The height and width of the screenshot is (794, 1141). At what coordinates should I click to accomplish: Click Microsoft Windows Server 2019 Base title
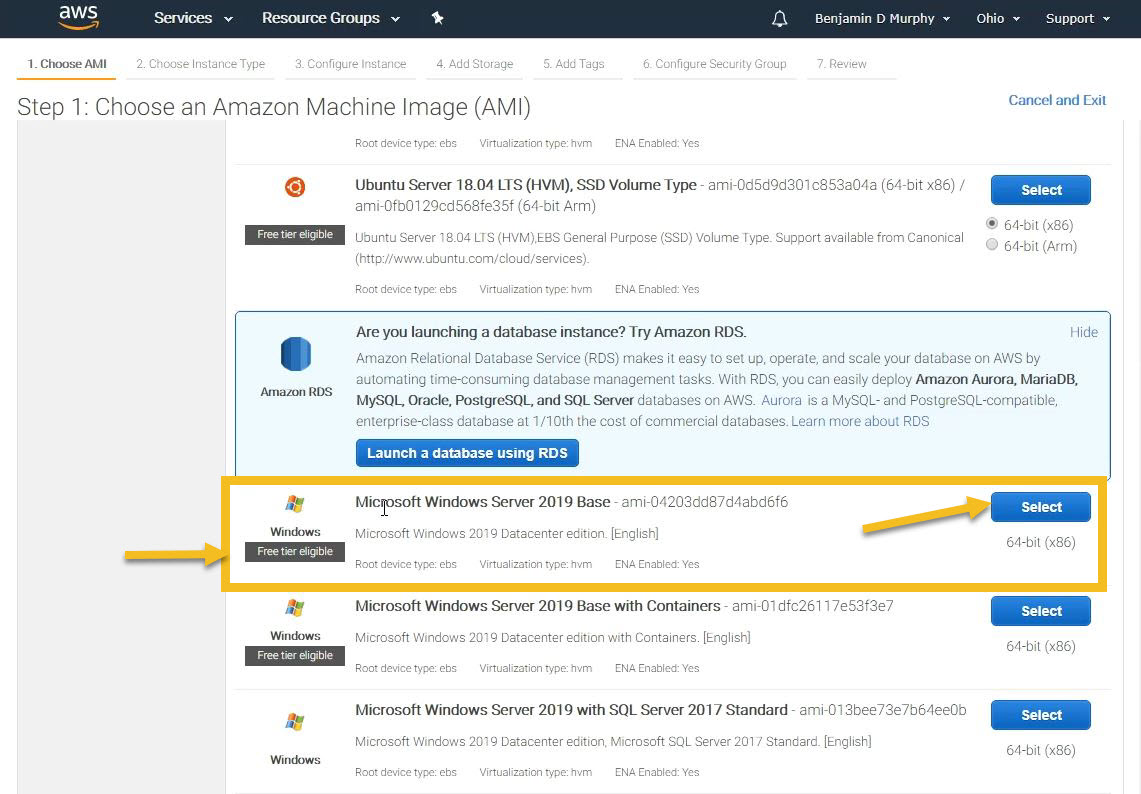pos(482,502)
